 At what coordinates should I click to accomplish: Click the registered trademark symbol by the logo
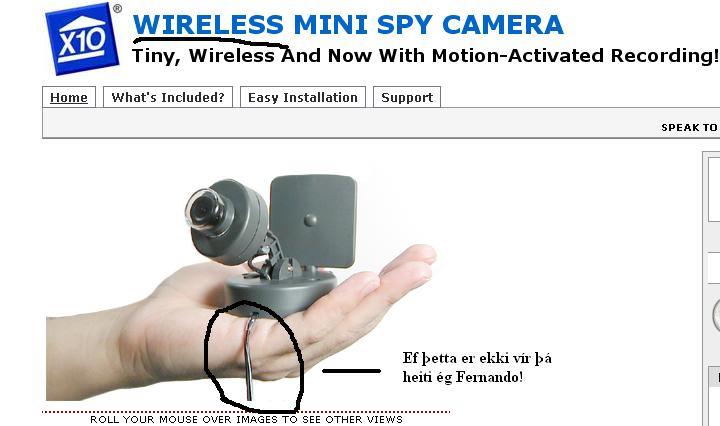(x=118, y=8)
